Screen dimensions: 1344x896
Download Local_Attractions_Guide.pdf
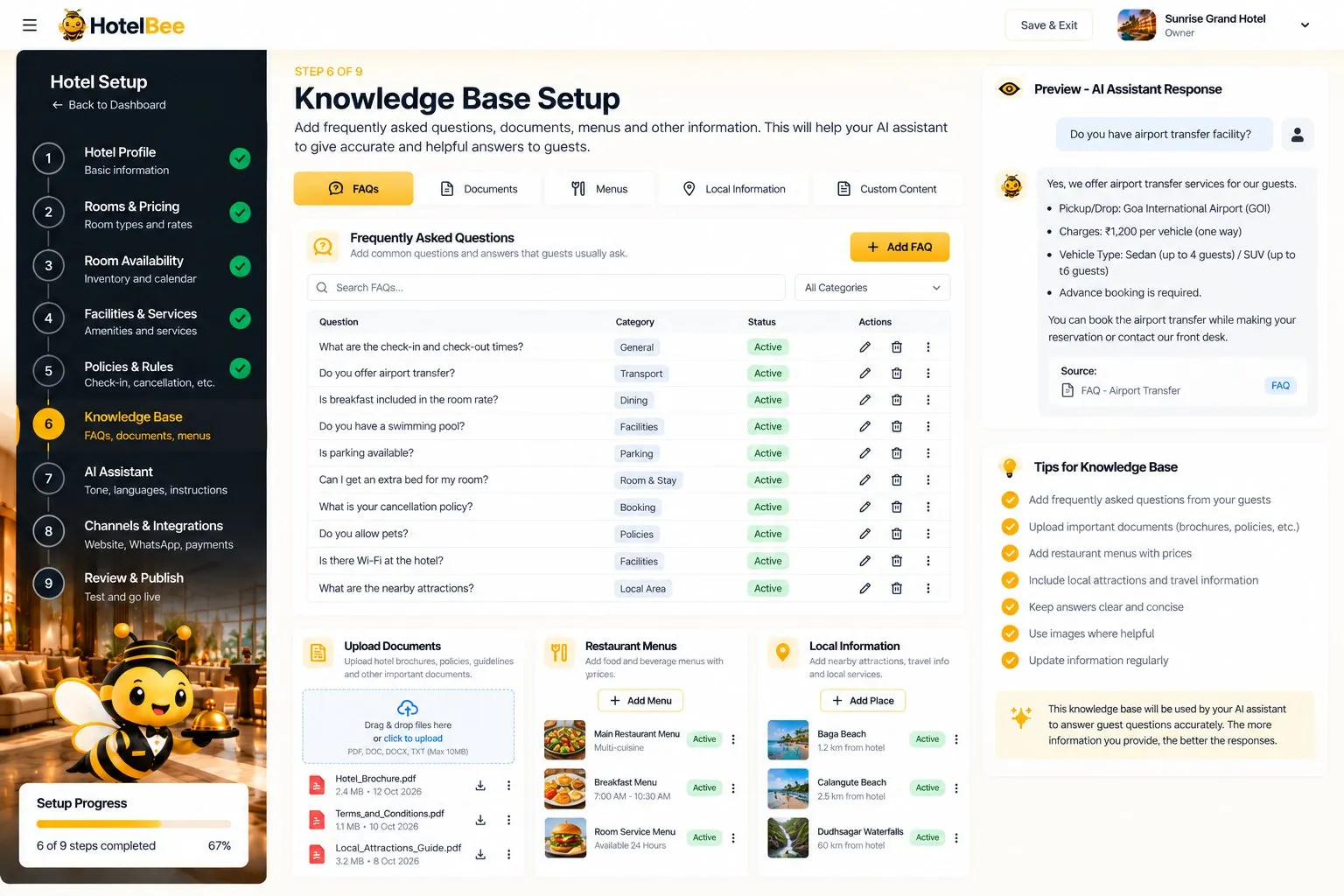pyautogui.click(x=480, y=854)
